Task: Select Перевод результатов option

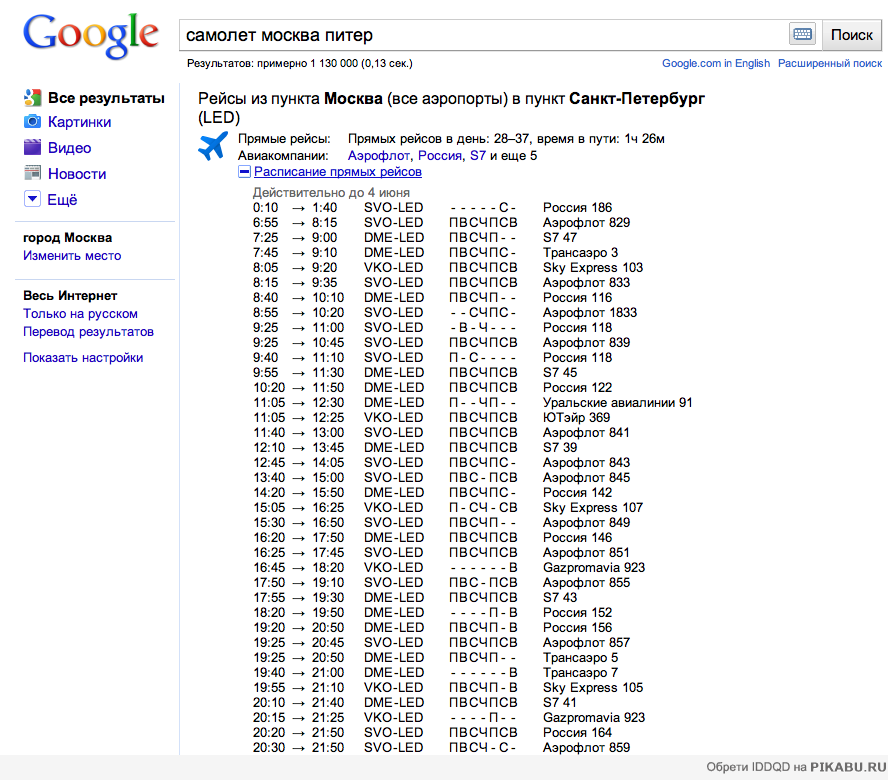Action: (x=88, y=332)
